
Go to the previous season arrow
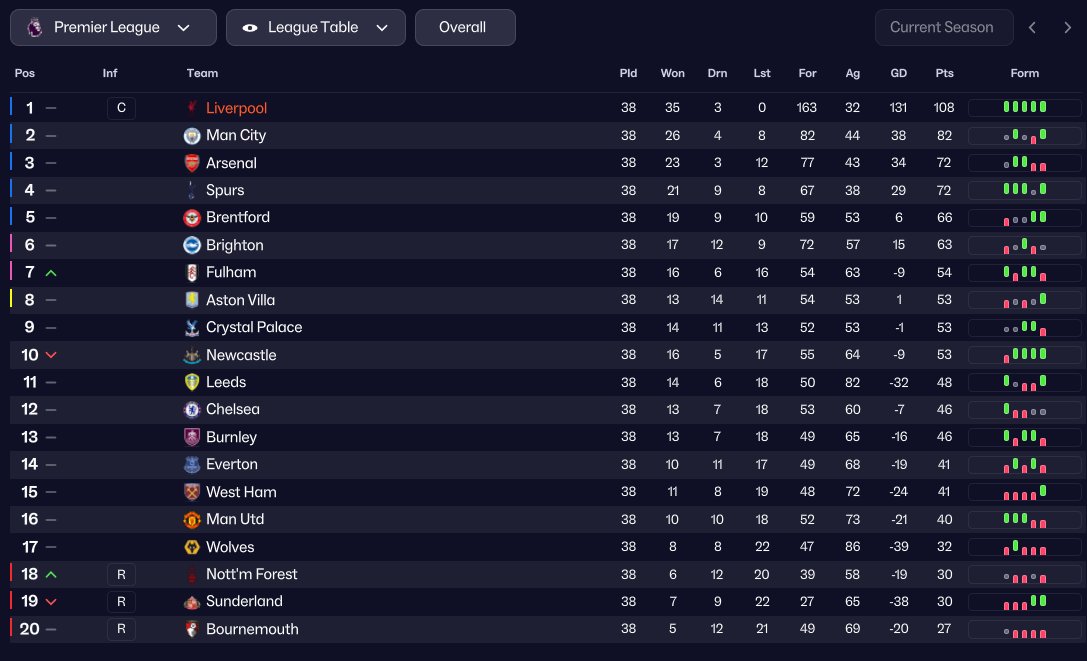tap(1033, 28)
